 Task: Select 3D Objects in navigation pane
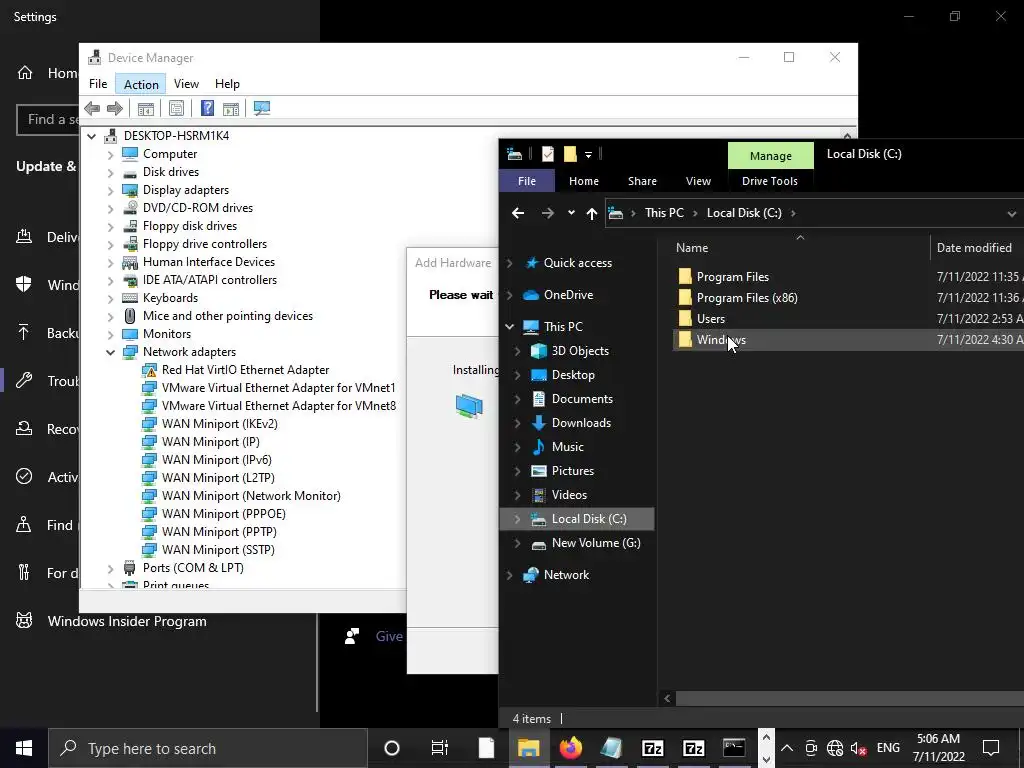(x=580, y=351)
